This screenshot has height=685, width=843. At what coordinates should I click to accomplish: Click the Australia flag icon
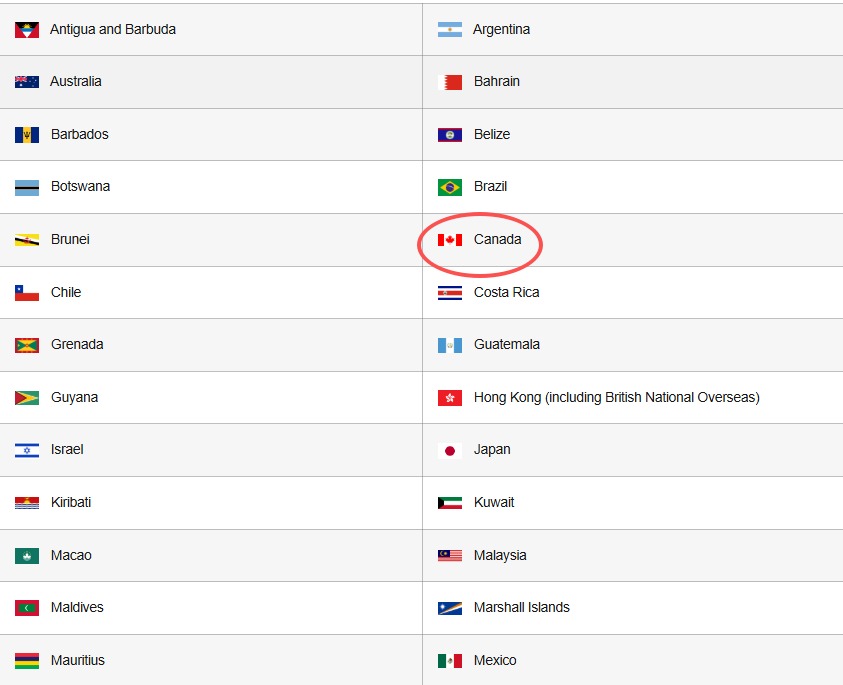tap(27, 82)
